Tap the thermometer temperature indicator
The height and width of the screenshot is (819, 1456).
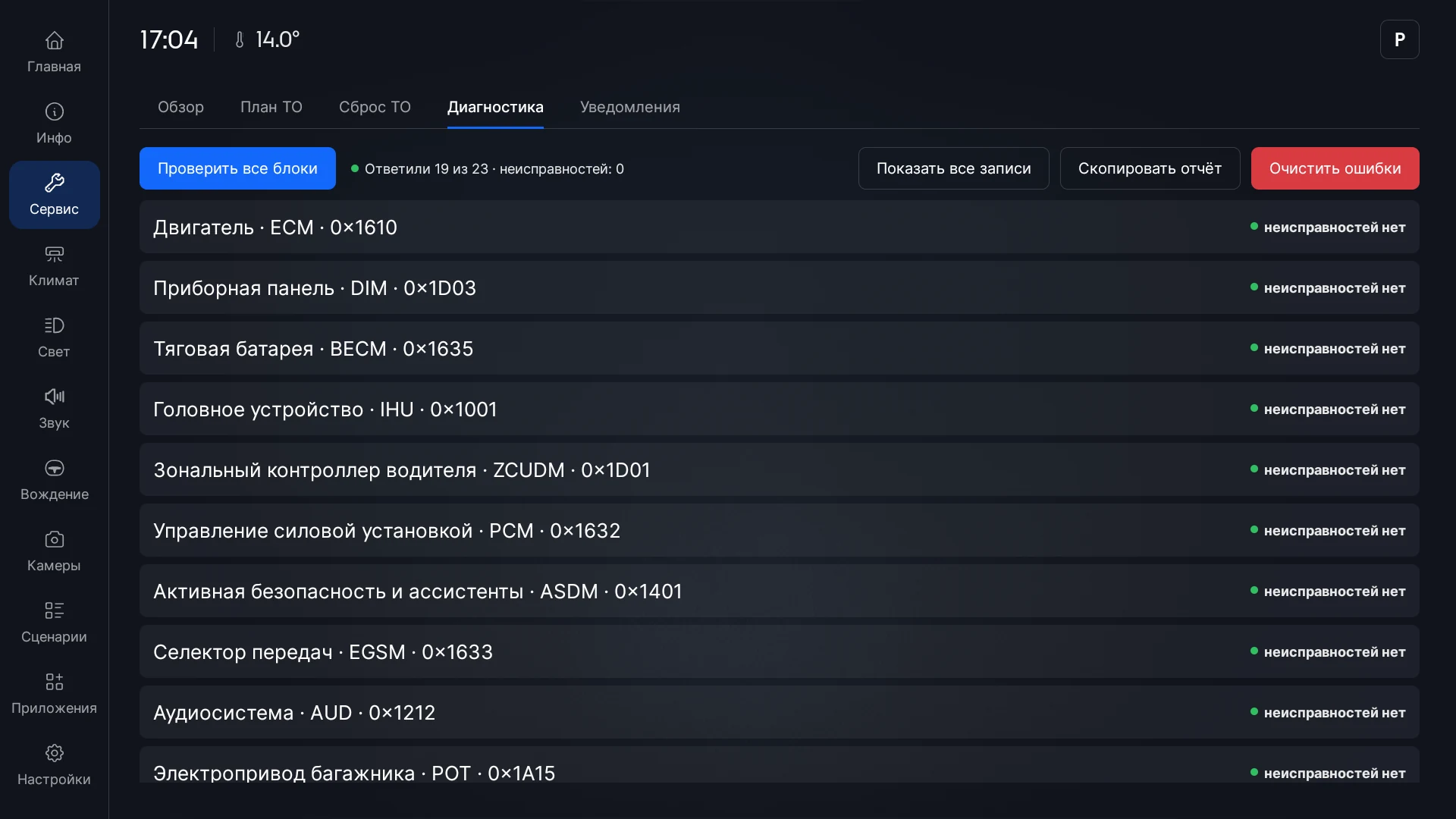267,39
